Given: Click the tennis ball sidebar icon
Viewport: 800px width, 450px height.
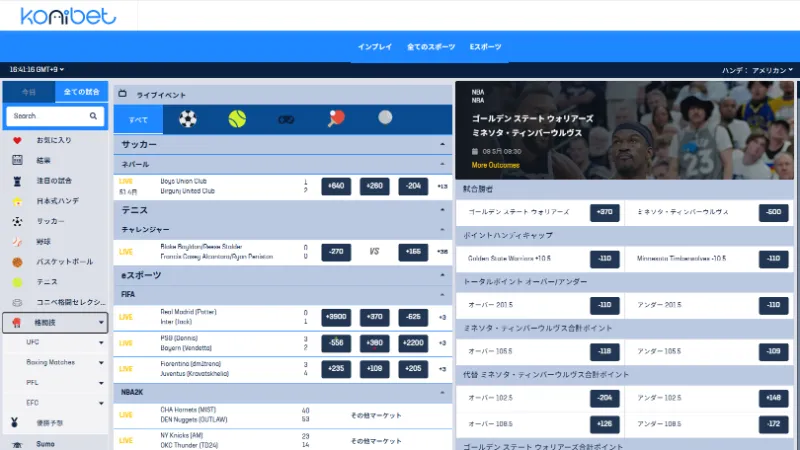Looking at the screenshot, I should 17,282.
